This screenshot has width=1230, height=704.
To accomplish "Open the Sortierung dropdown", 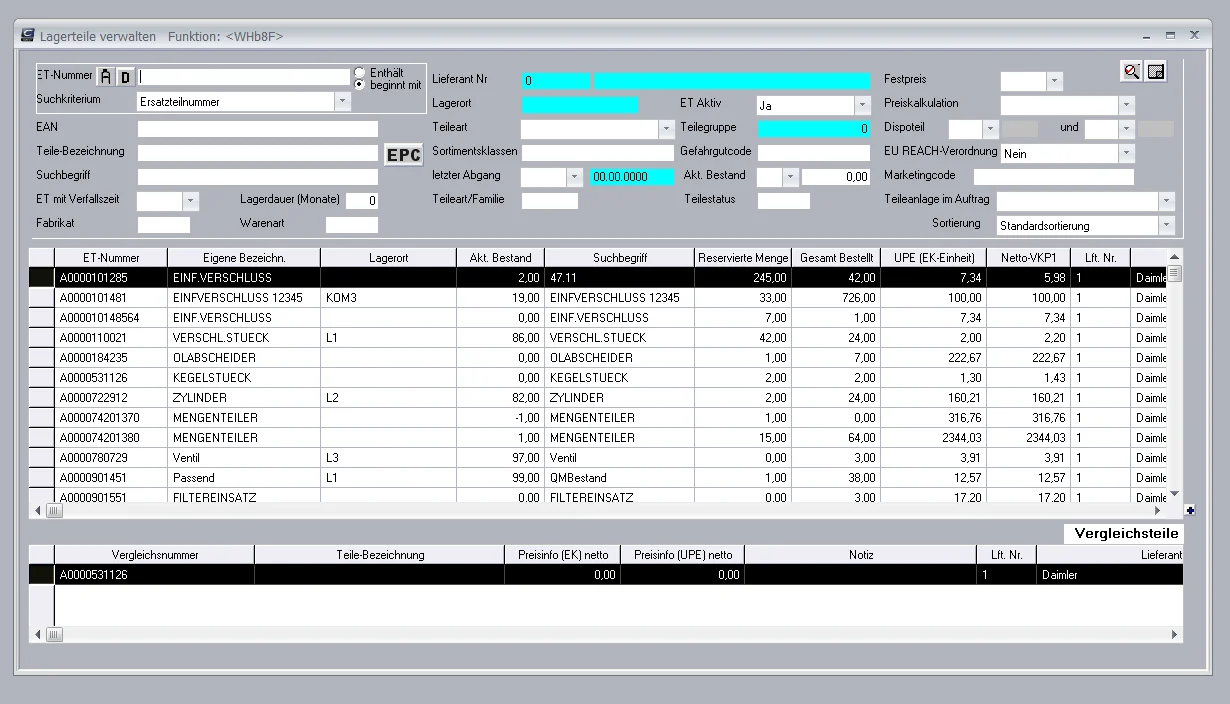I will [1167, 226].
